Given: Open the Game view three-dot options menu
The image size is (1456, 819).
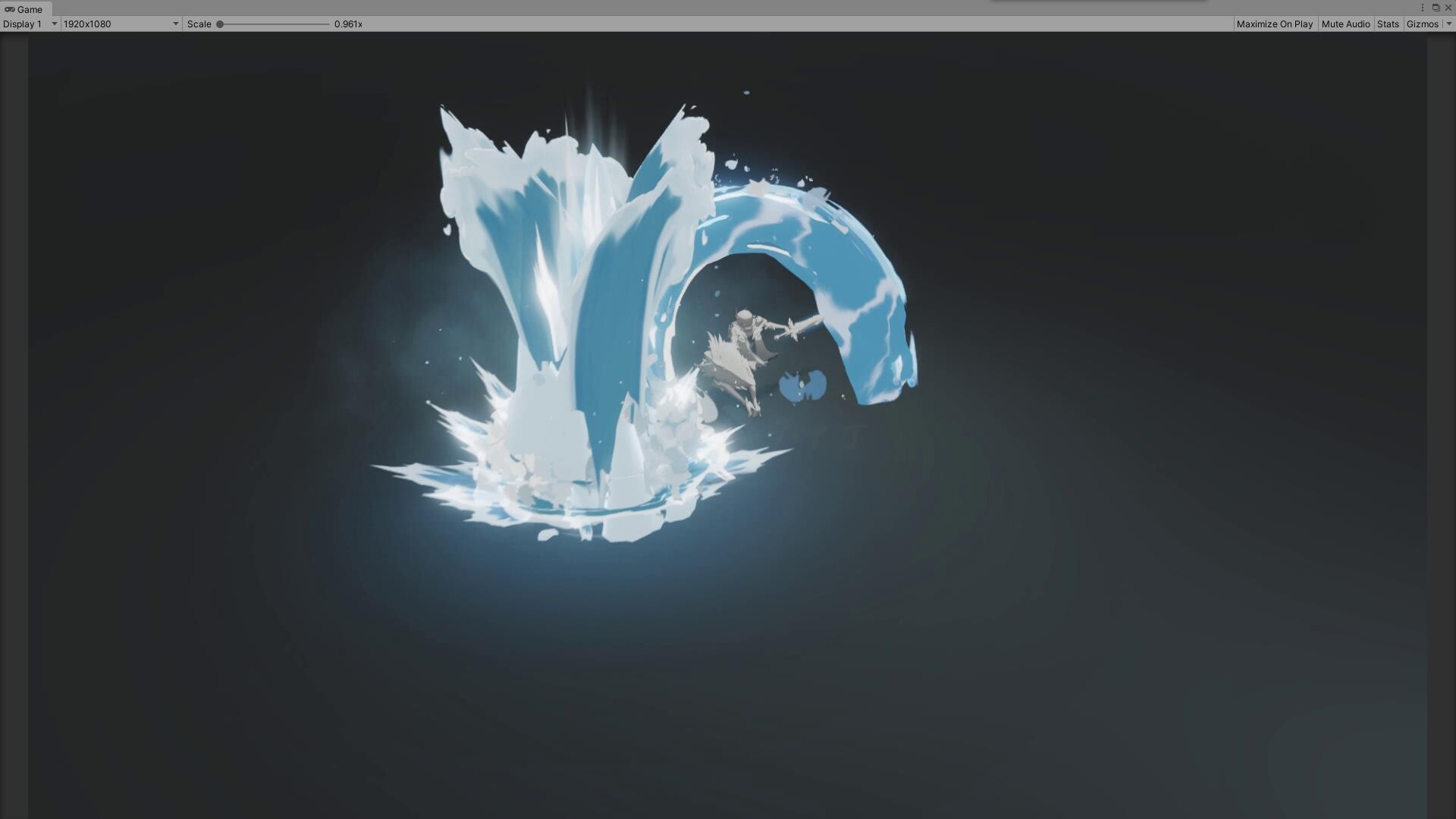Looking at the screenshot, I should coord(1422,8).
